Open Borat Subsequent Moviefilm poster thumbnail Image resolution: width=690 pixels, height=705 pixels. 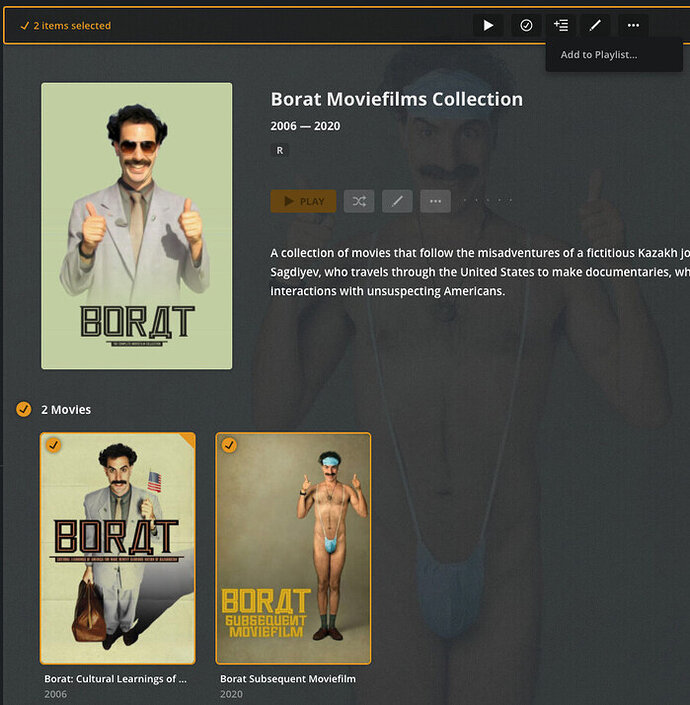tap(293, 548)
